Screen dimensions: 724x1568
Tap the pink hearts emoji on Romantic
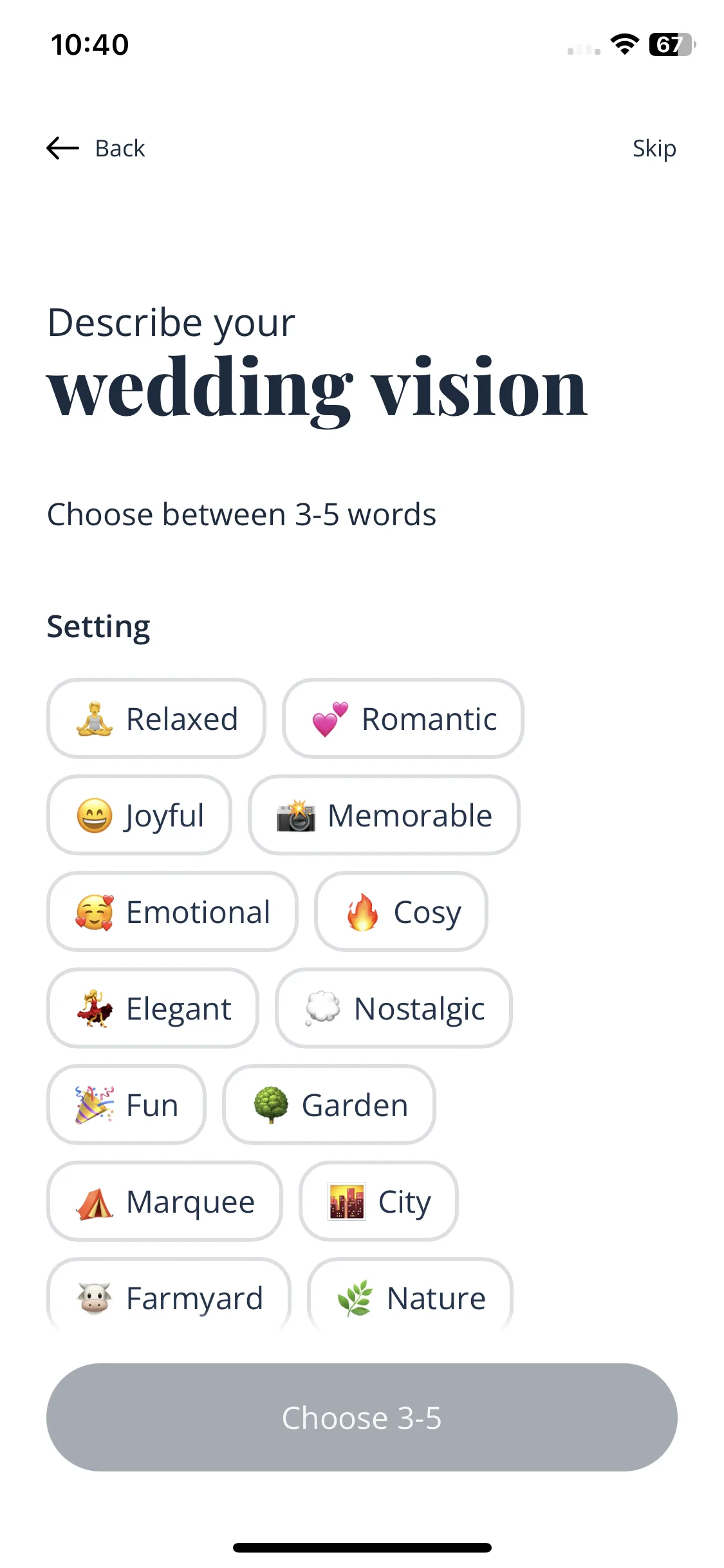pyautogui.click(x=330, y=719)
